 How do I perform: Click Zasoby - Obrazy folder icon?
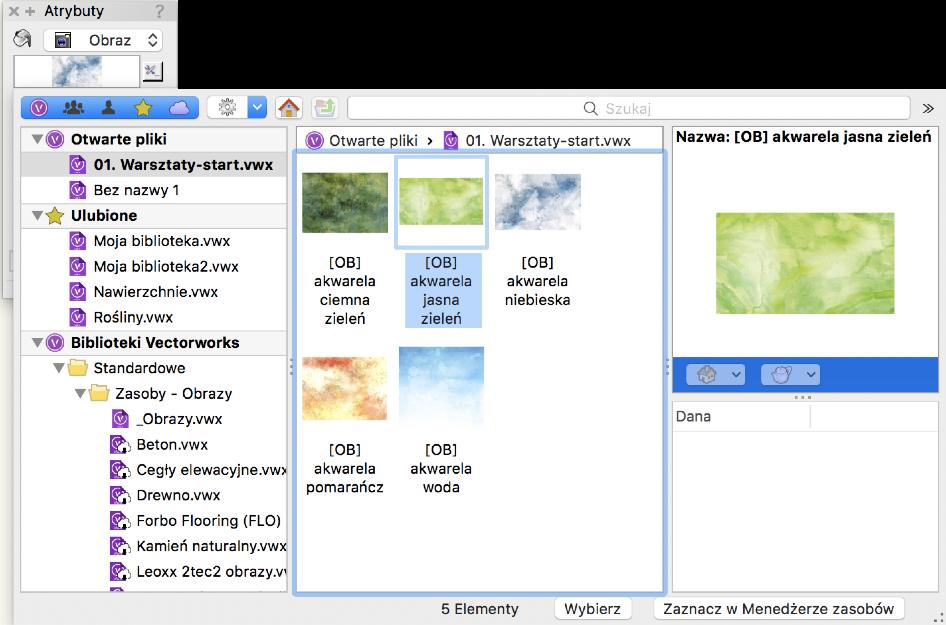[99, 393]
